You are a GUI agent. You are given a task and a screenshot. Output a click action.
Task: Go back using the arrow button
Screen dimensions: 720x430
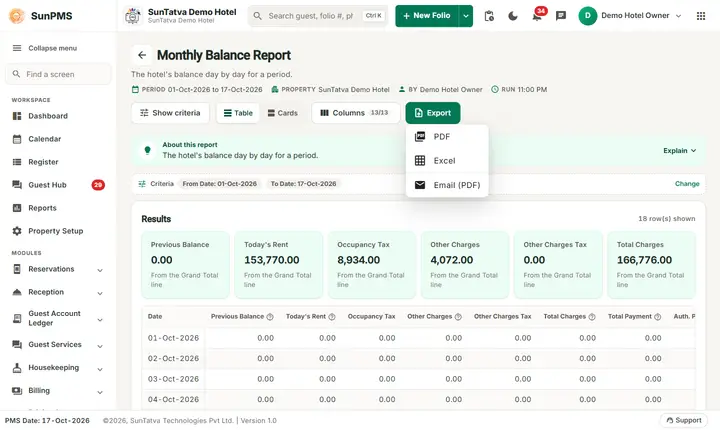point(142,55)
